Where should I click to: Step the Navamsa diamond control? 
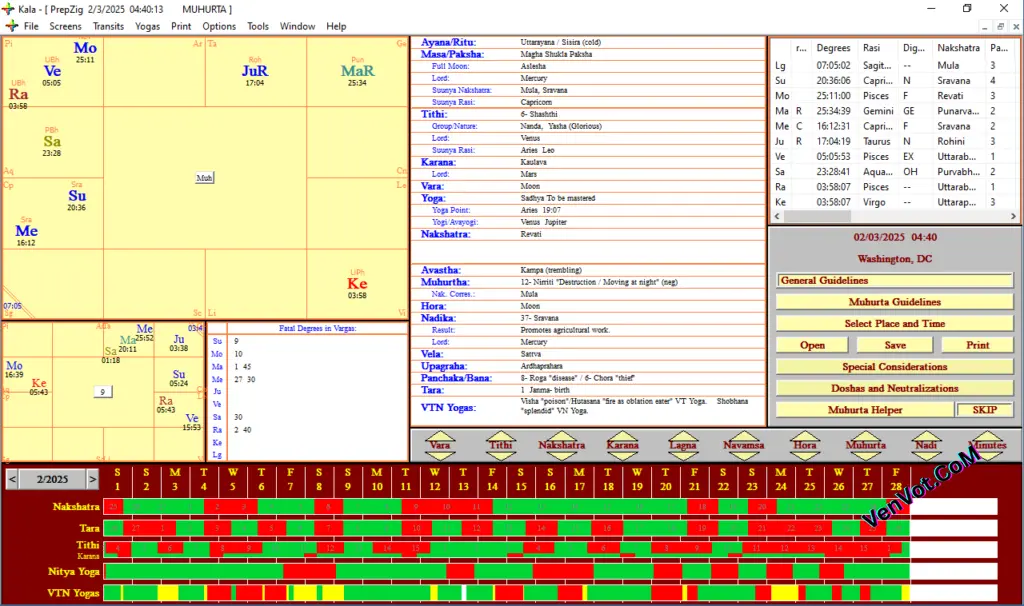[744, 445]
